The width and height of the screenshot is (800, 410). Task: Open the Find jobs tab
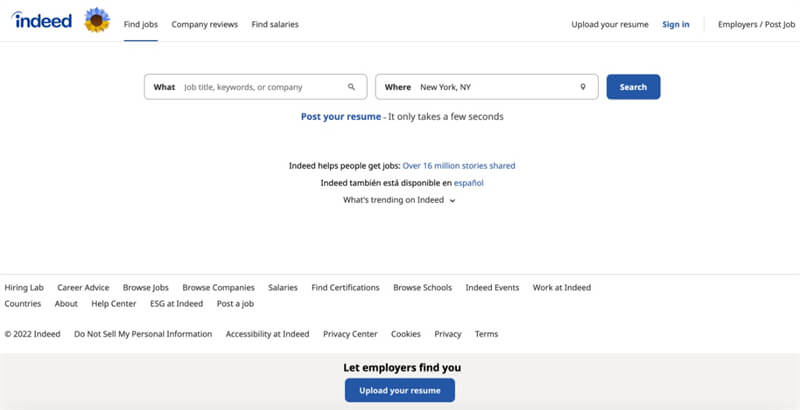pyautogui.click(x=141, y=24)
